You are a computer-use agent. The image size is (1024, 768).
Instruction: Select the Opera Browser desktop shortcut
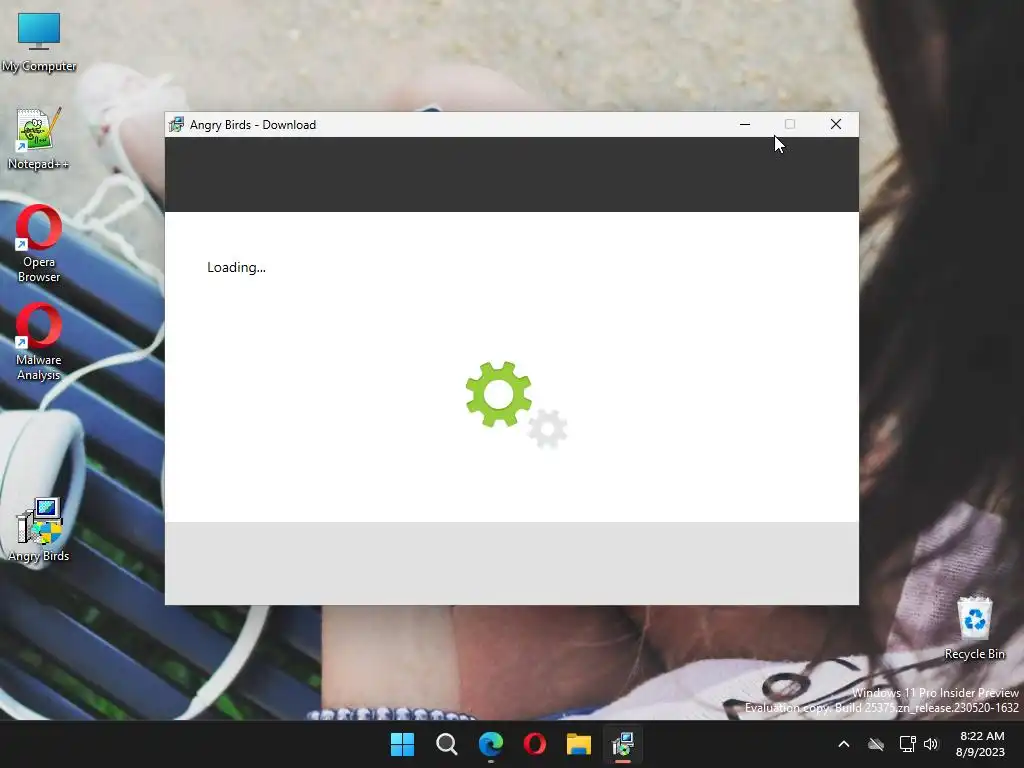point(39,244)
